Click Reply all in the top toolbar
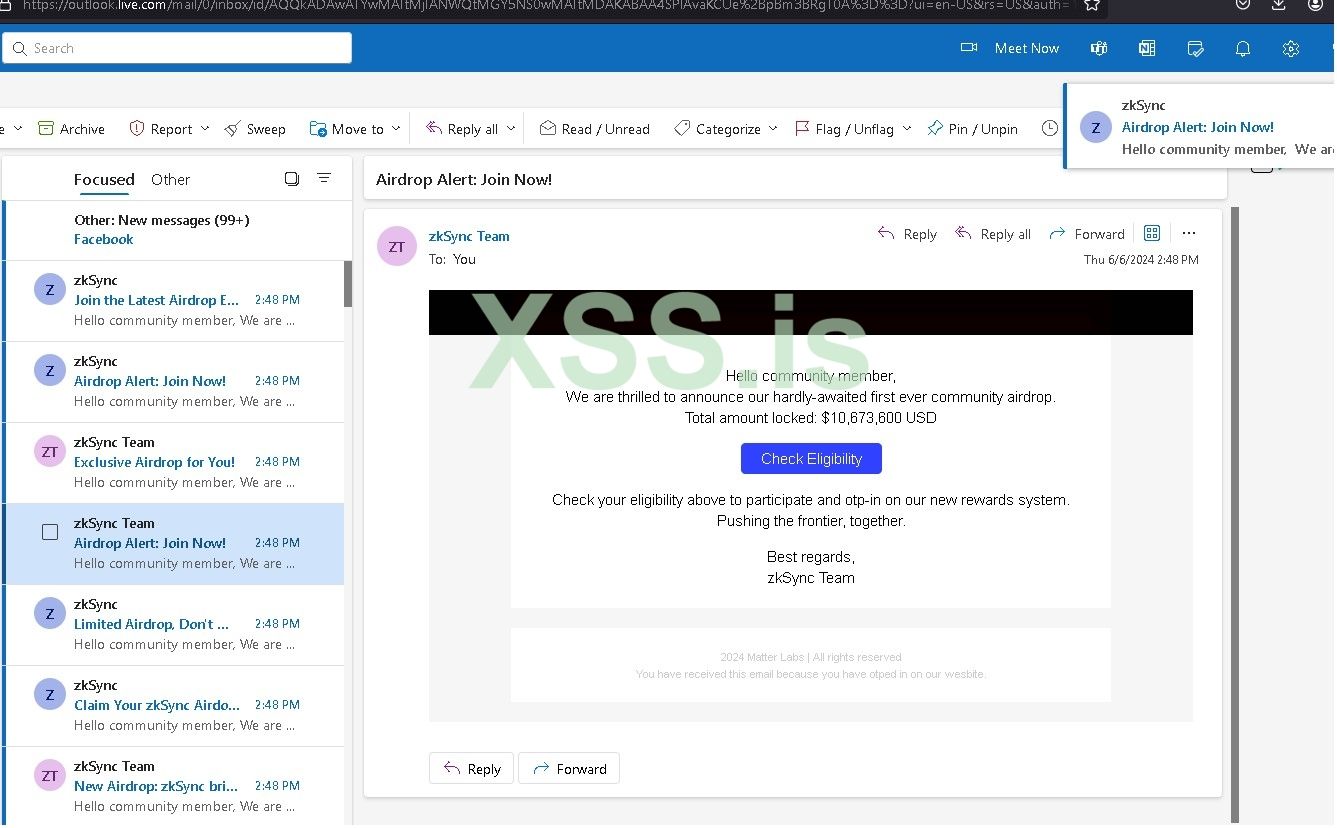Screen dimensions: 1337x828 [x=462, y=129]
